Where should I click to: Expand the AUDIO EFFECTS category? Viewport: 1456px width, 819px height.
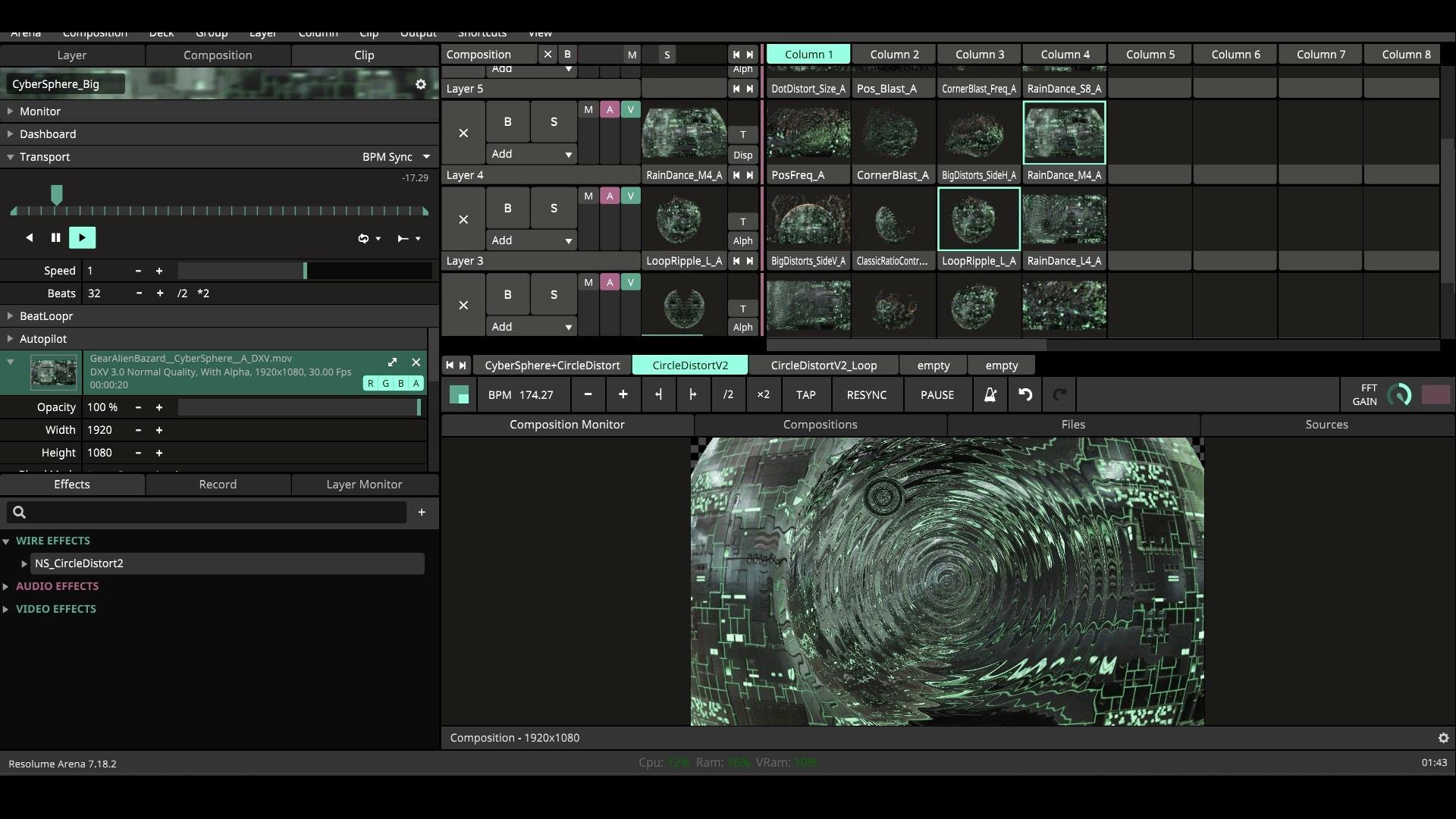[x=6, y=586]
